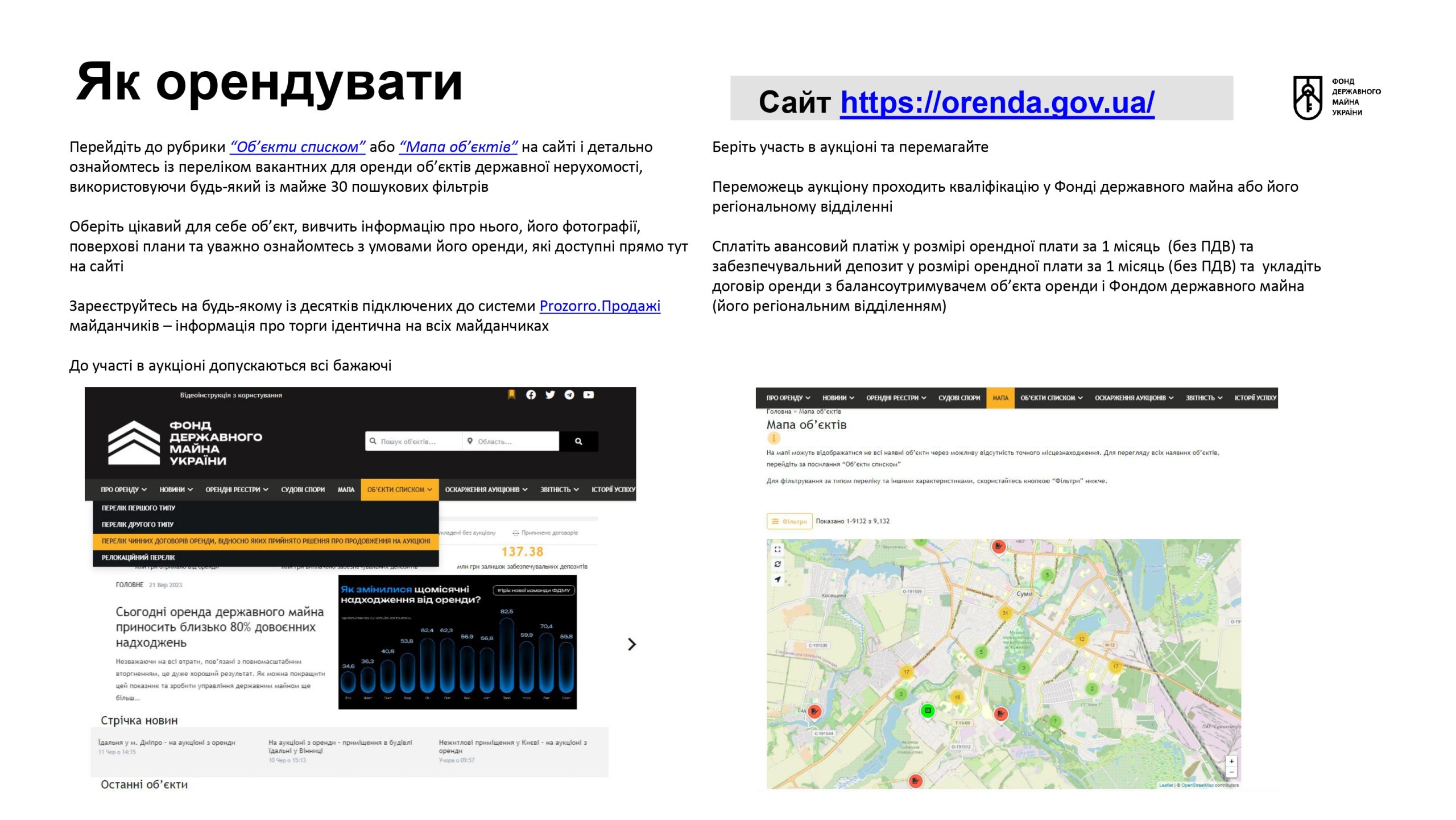Select ПЕРЕЛІК ПЕРШОГО ТИПУ from dropdown
Screen dimensions: 1456x820
point(138,508)
